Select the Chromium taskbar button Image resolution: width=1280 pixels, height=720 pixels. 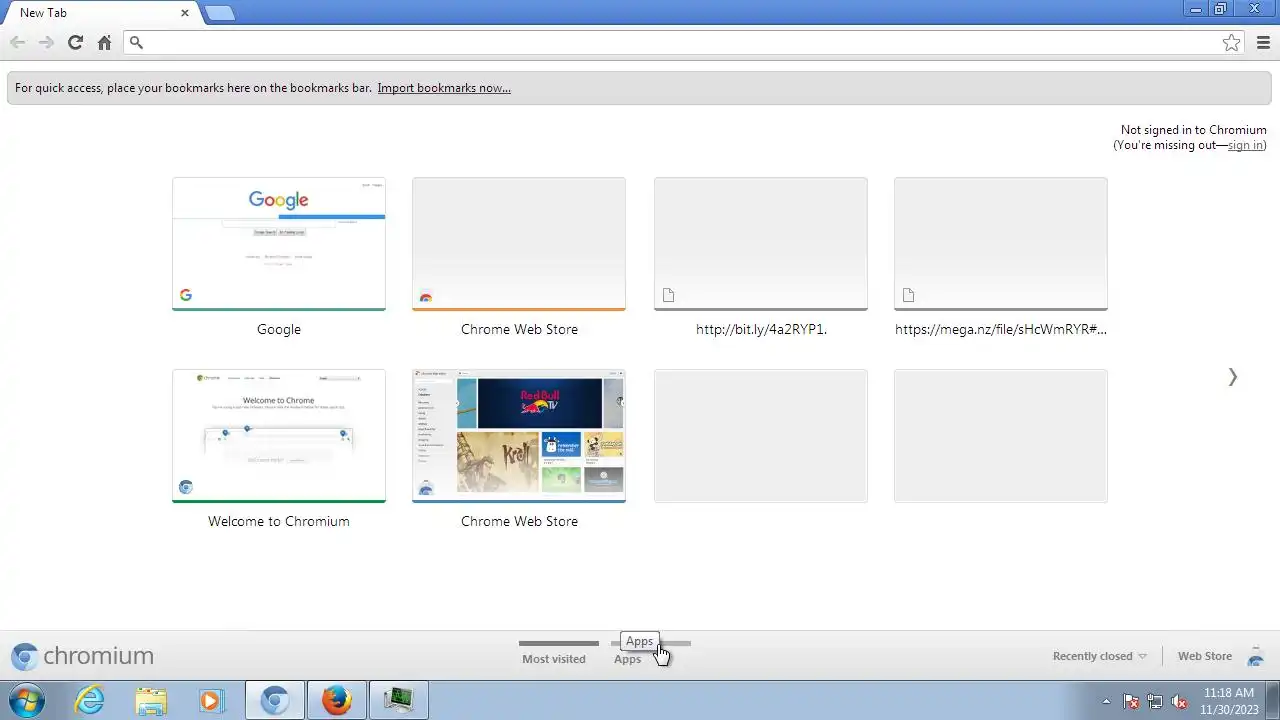[x=275, y=700]
